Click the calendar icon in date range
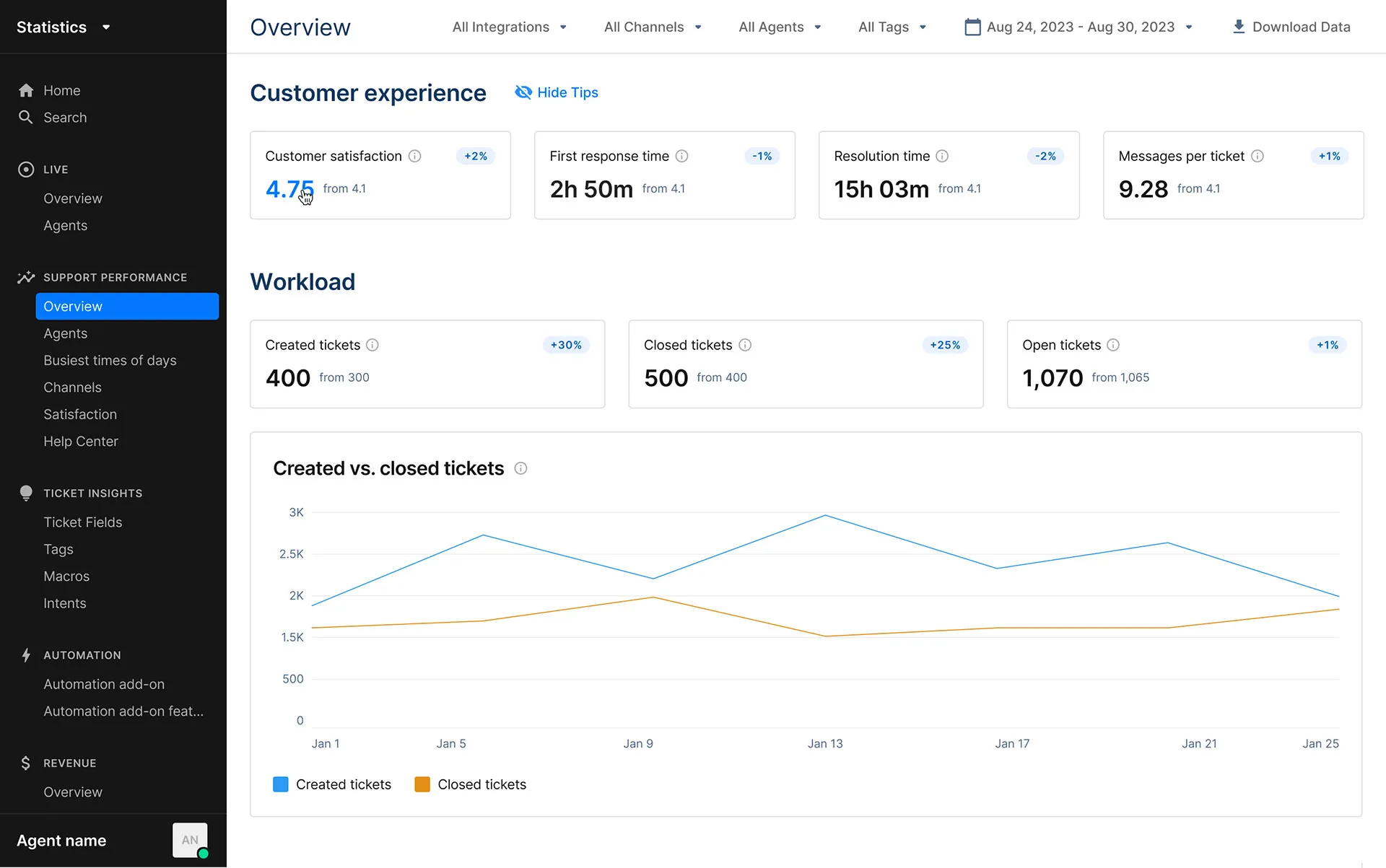Image resolution: width=1386 pixels, height=868 pixels. 972,27
